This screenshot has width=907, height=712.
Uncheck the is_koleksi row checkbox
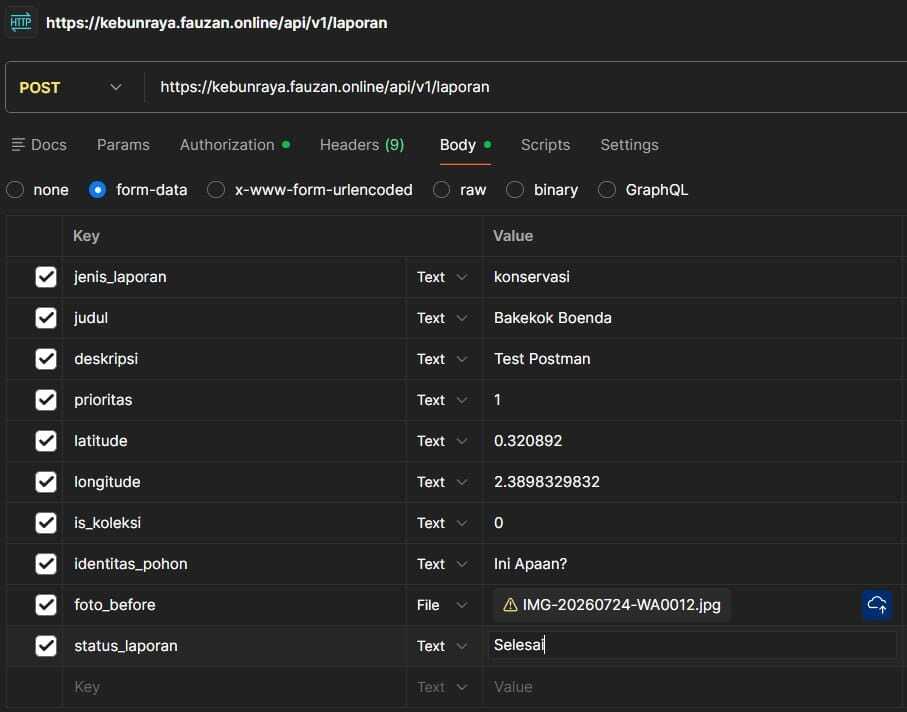[x=46, y=523]
